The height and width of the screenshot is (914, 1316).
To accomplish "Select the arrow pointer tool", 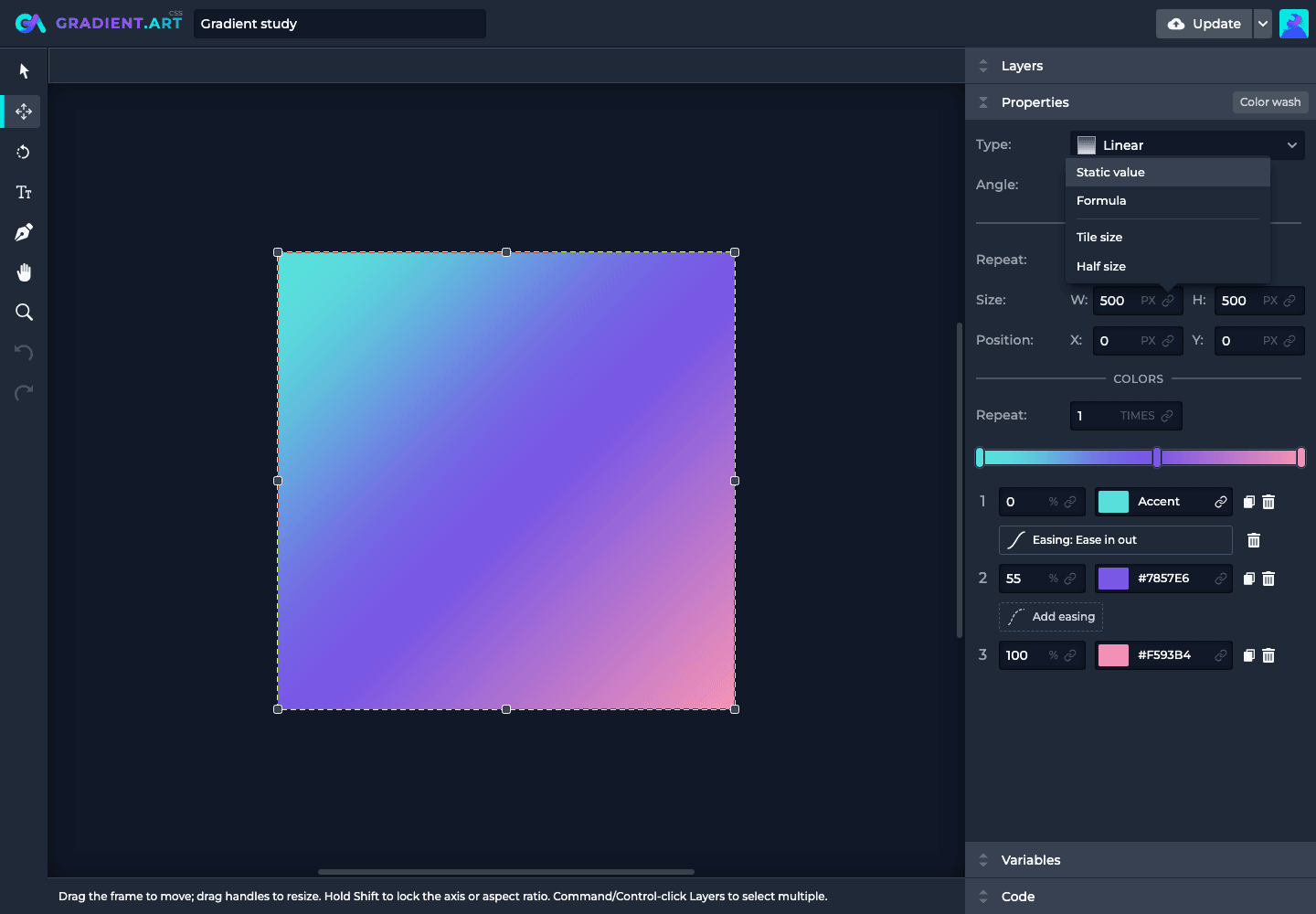I will [24, 71].
